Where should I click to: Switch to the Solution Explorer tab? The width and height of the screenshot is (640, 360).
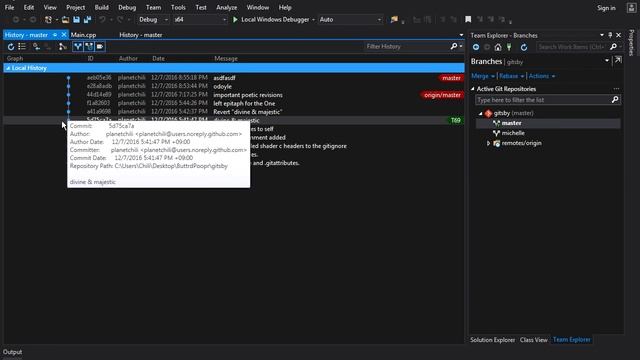(x=492, y=340)
